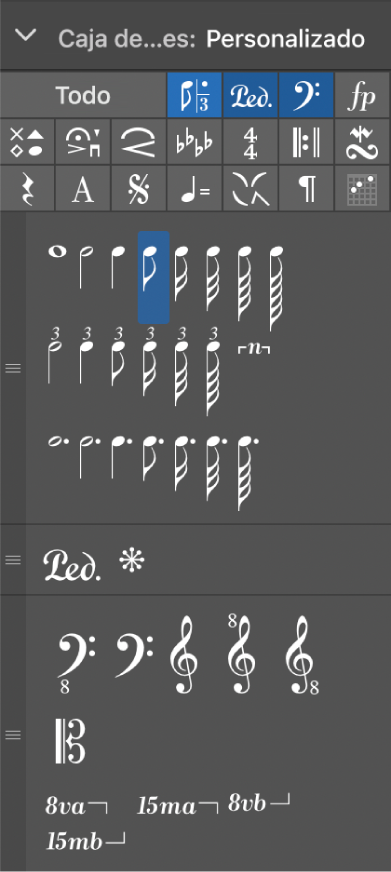Pick the whole note symbol
The height and width of the screenshot is (872, 391).
click(57, 252)
